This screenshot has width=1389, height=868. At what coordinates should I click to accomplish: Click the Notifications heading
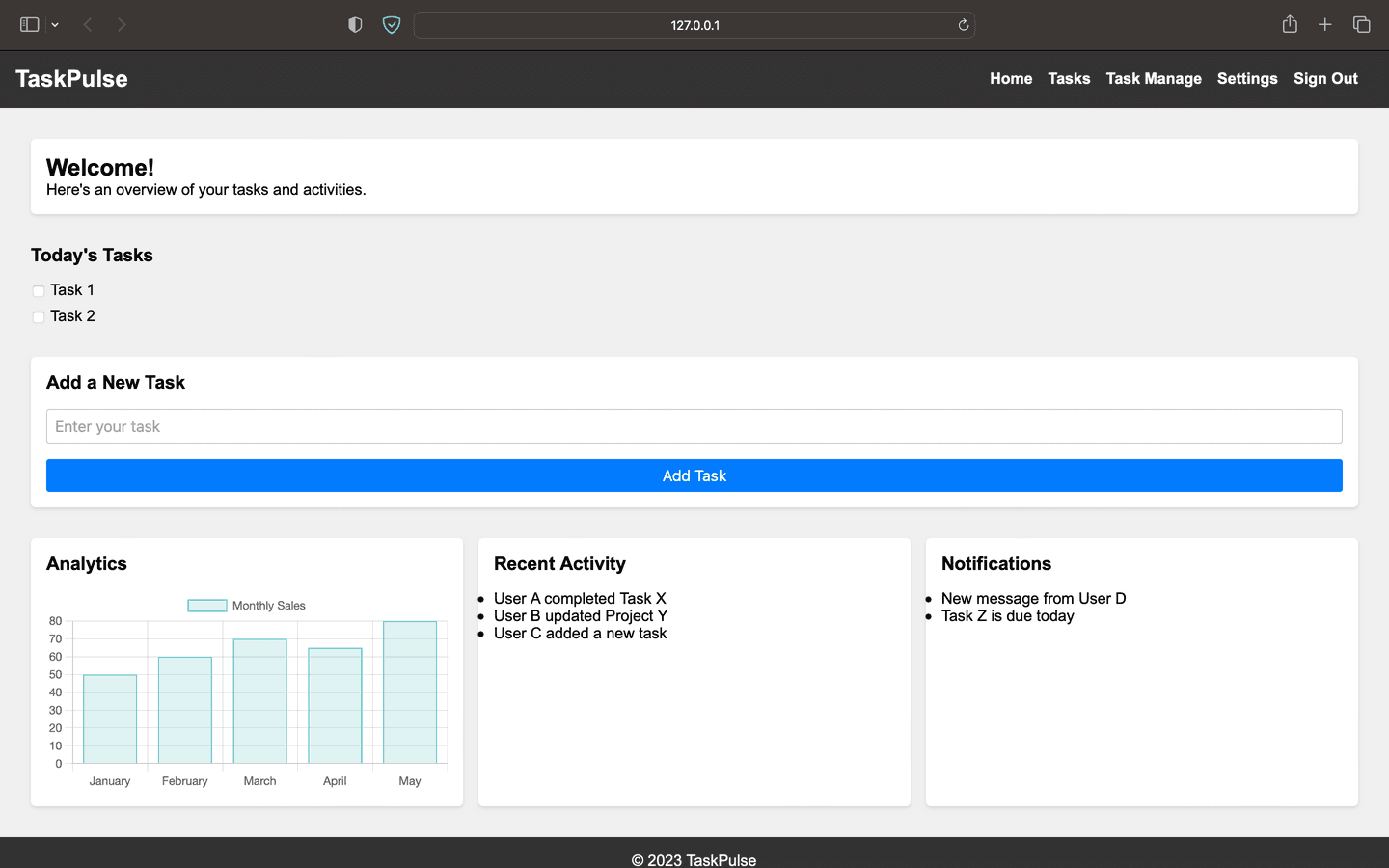(x=996, y=564)
